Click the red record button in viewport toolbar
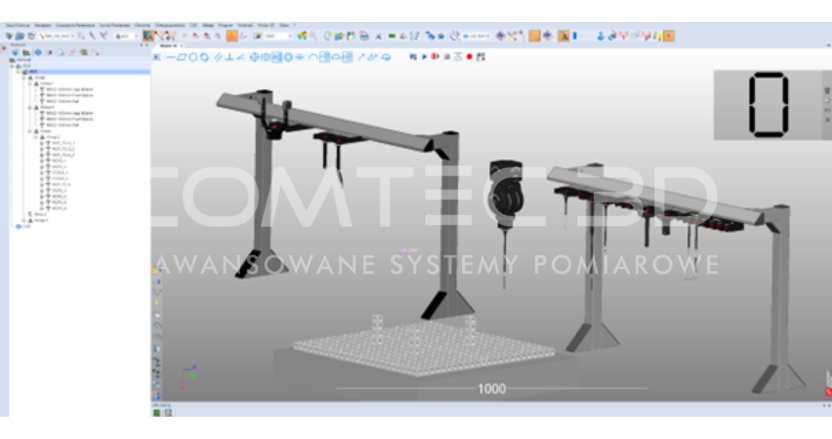 [468, 57]
